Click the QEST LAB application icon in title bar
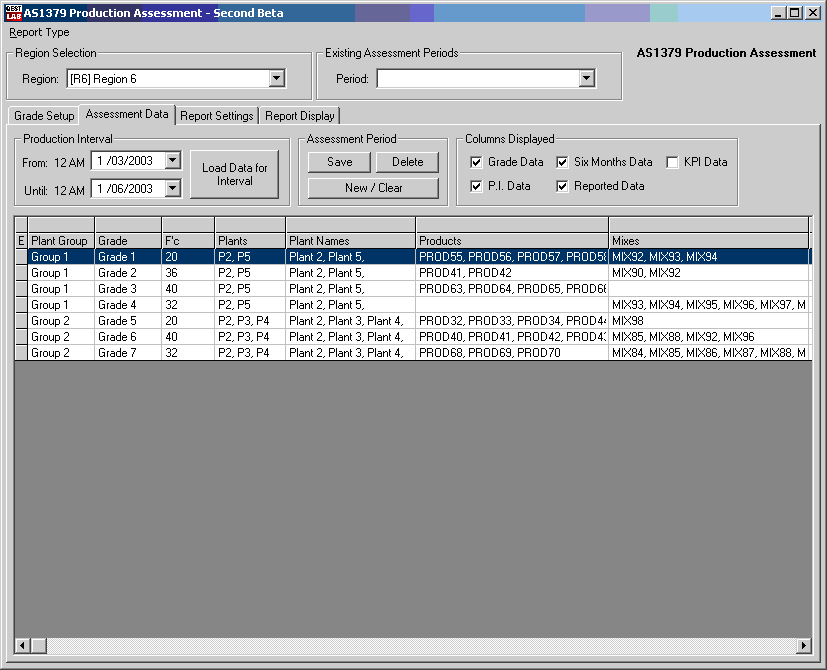Viewport: 827px width, 670px height. coord(13,13)
